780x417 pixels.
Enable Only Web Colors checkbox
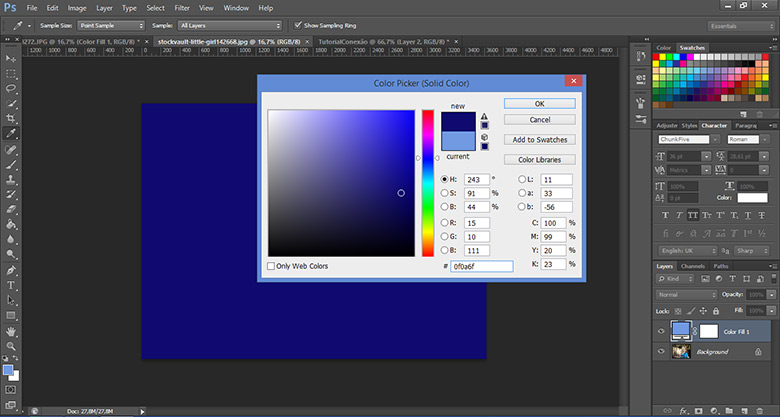[272, 266]
